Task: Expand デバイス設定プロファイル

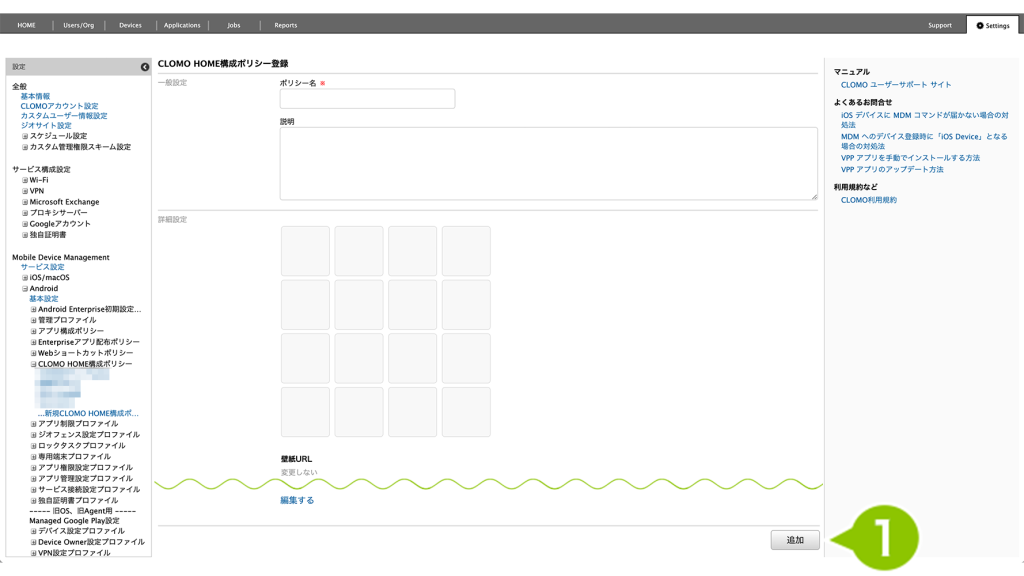Action: (x=33, y=532)
